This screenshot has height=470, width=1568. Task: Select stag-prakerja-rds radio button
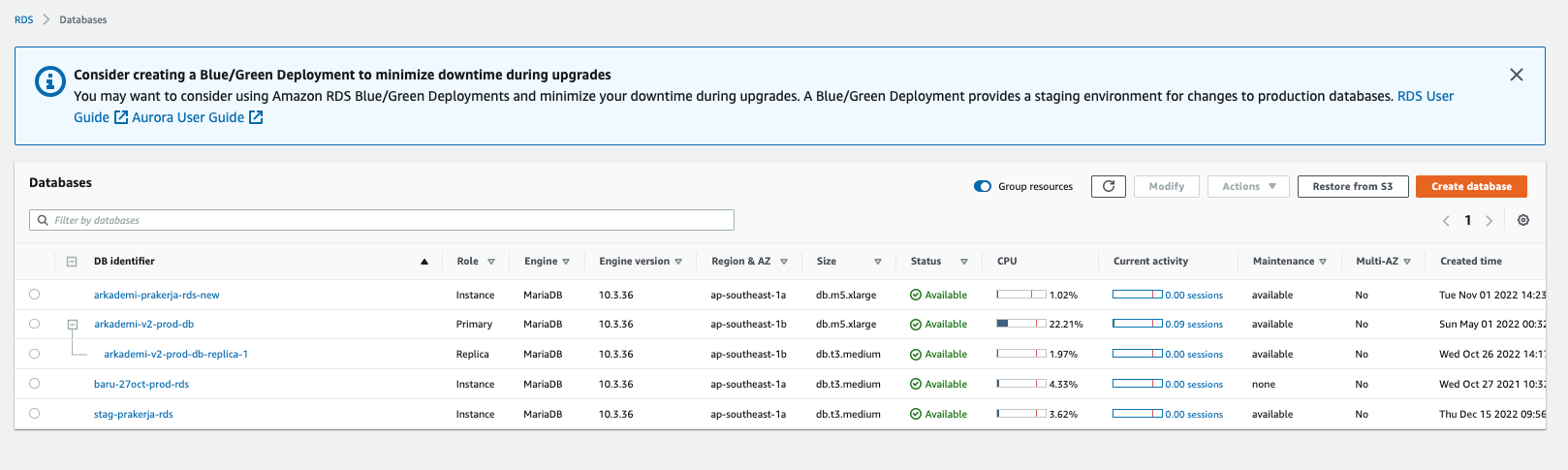click(x=35, y=414)
